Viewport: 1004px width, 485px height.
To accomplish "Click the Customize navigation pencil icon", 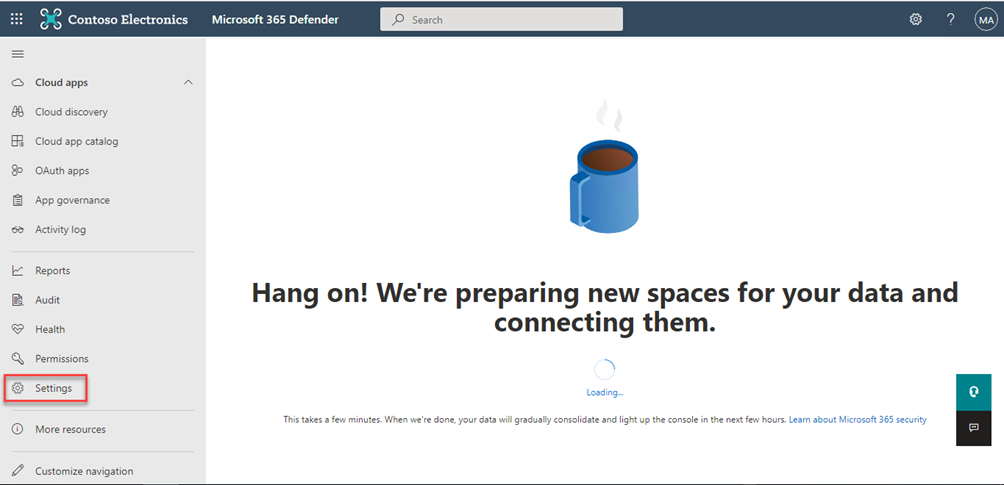I will (18, 471).
